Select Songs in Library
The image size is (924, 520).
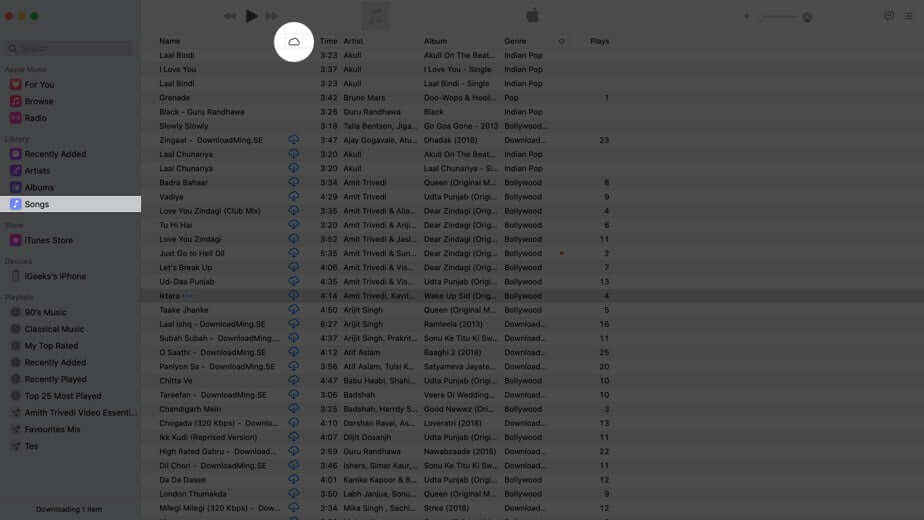[x=70, y=204]
